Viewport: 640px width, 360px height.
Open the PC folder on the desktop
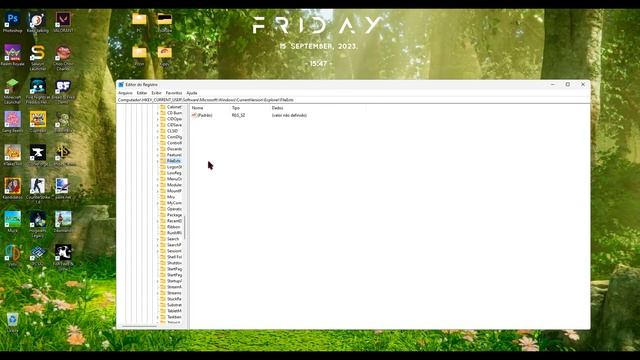[x=139, y=21]
